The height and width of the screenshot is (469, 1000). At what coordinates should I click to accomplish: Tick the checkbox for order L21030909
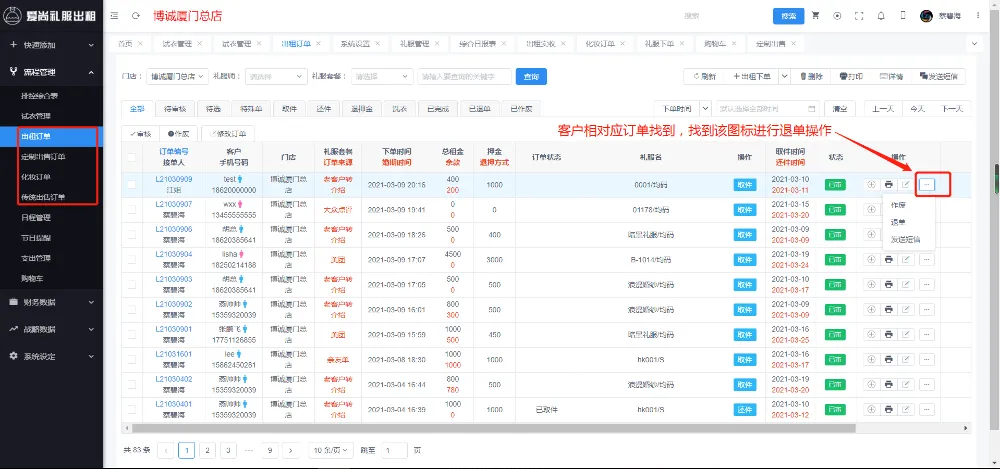[131, 185]
